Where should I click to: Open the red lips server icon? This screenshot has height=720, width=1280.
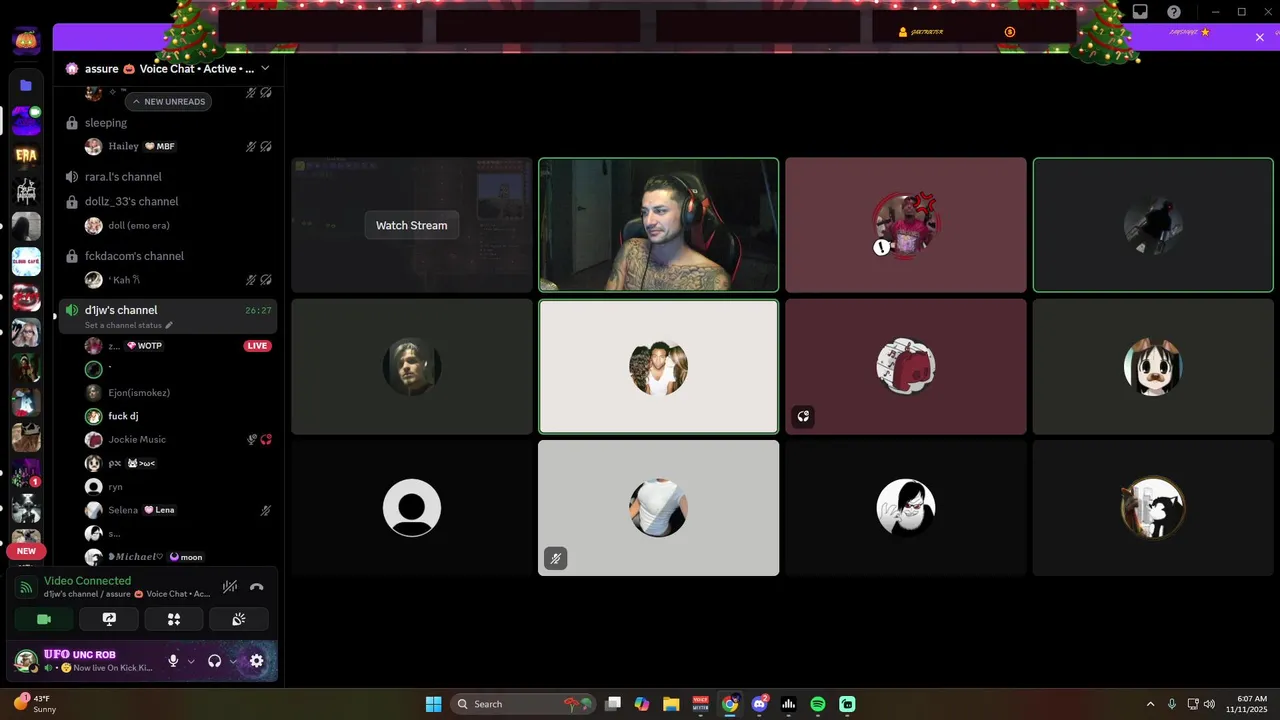(x=26, y=297)
